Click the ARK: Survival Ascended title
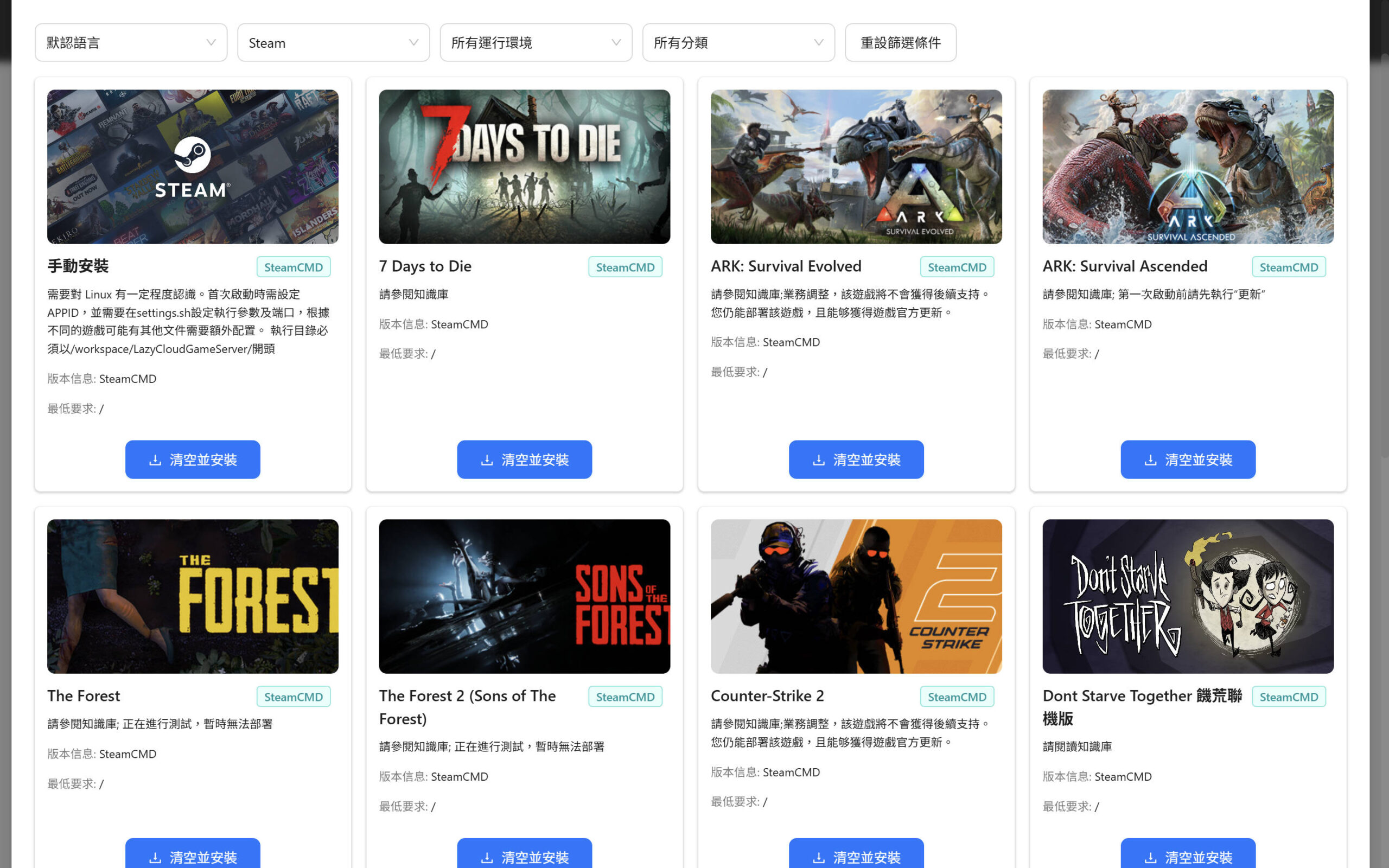Viewport: 1389px width, 868px height. [1124, 266]
